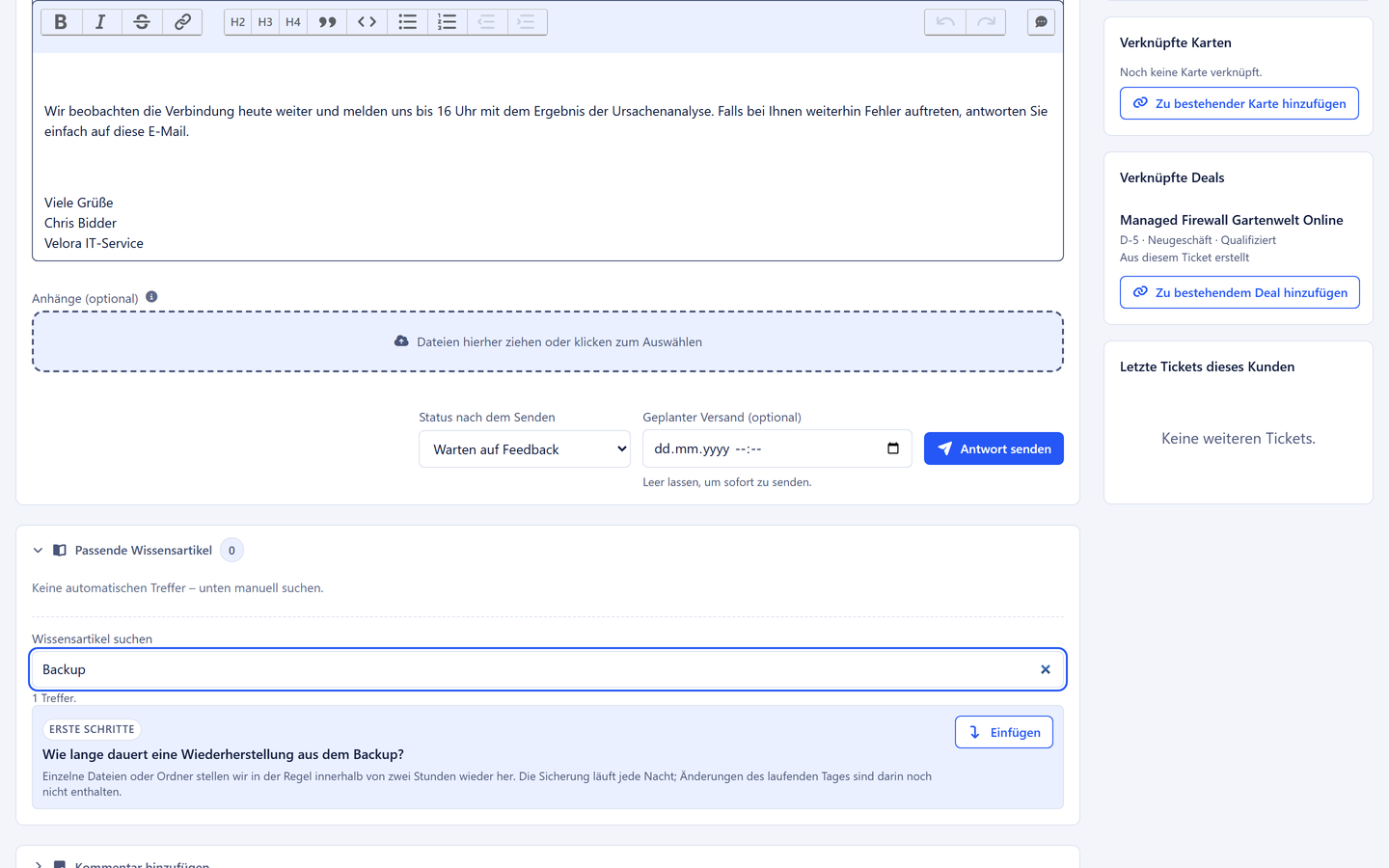Image resolution: width=1389 pixels, height=868 pixels.
Task: Collapse the 'Passende Wissensartikel' section
Action: pos(38,551)
